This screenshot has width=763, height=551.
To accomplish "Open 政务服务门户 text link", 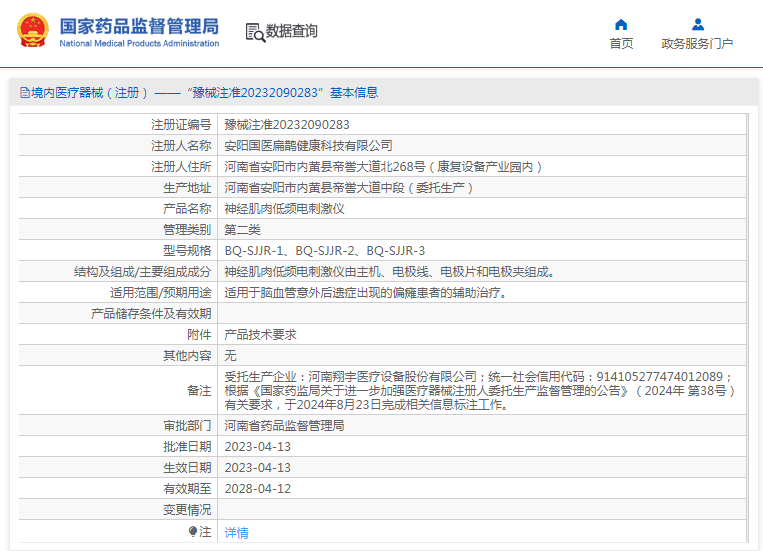I will click(697, 44).
